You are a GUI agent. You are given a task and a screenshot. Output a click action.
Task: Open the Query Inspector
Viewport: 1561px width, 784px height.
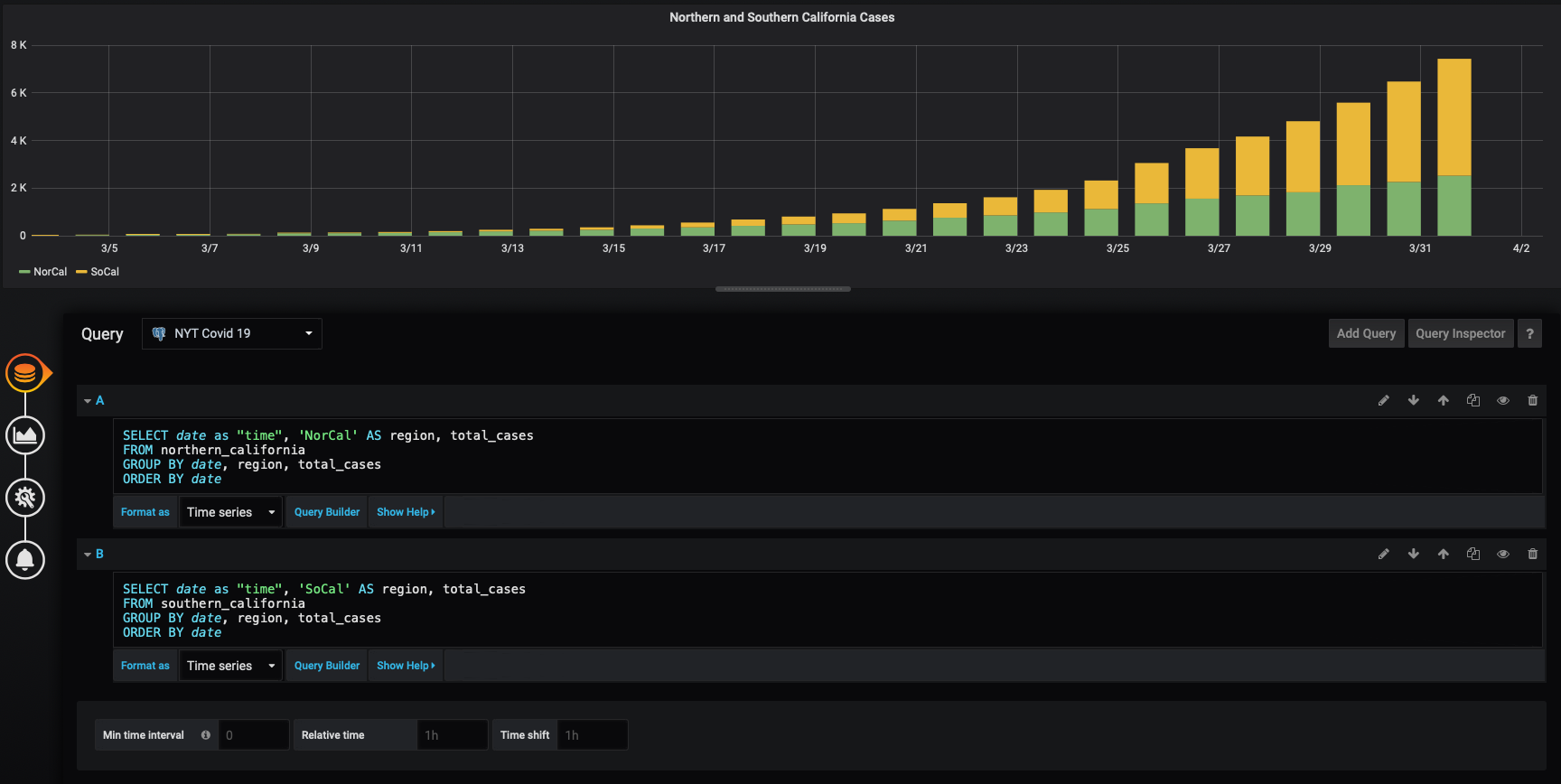[1461, 333]
